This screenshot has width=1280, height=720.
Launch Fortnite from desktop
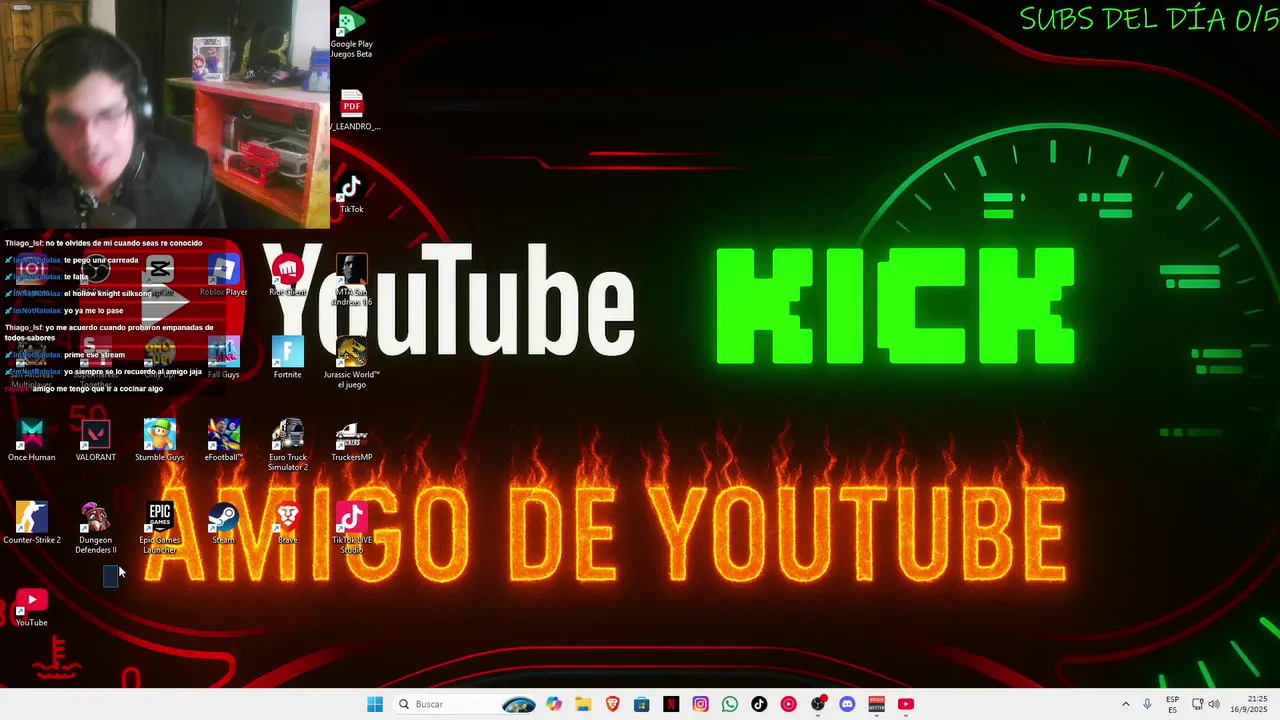[287, 358]
